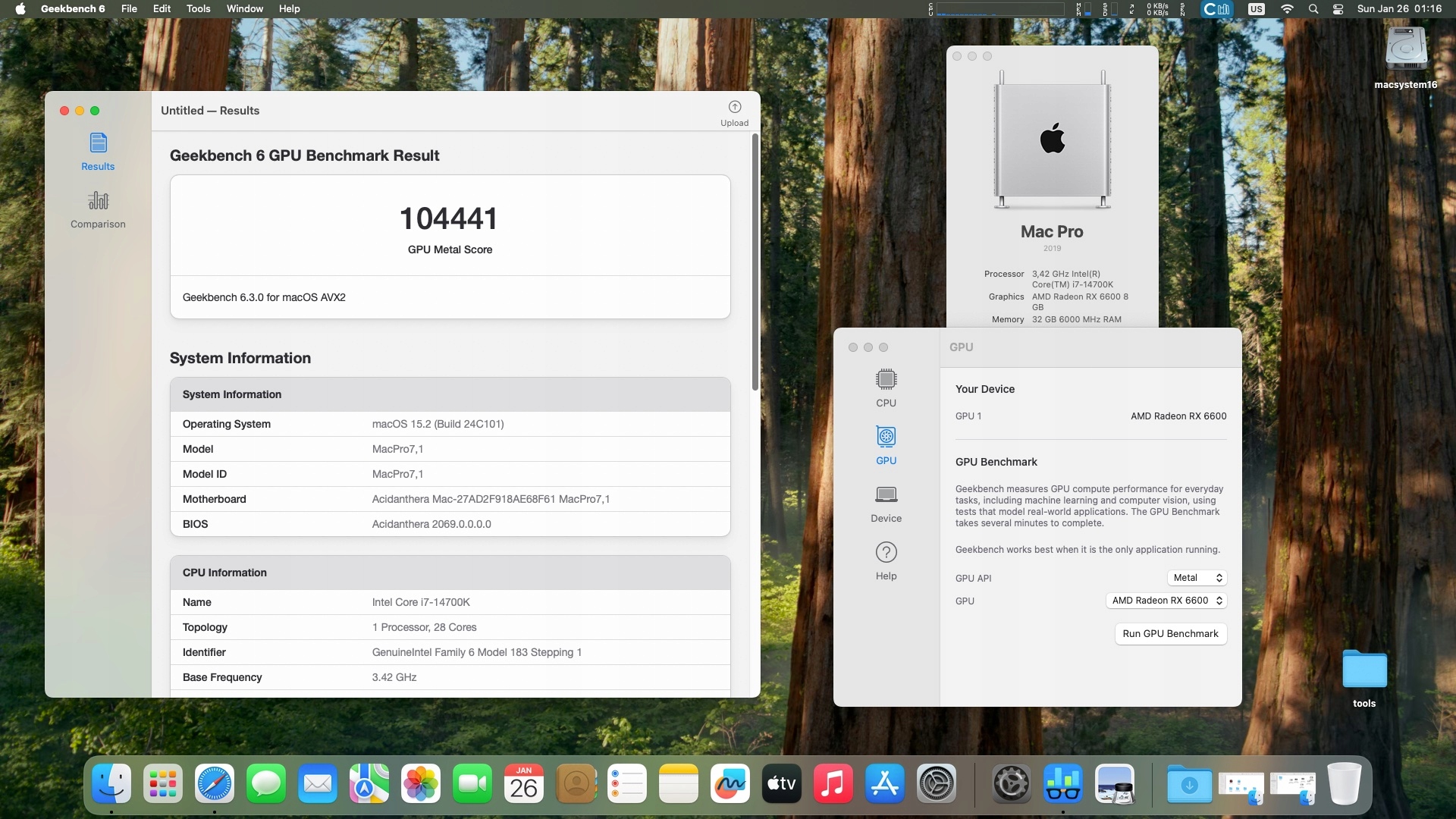Click Run GPU Benchmark button
This screenshot has height=819, width=1456.
1170,634
